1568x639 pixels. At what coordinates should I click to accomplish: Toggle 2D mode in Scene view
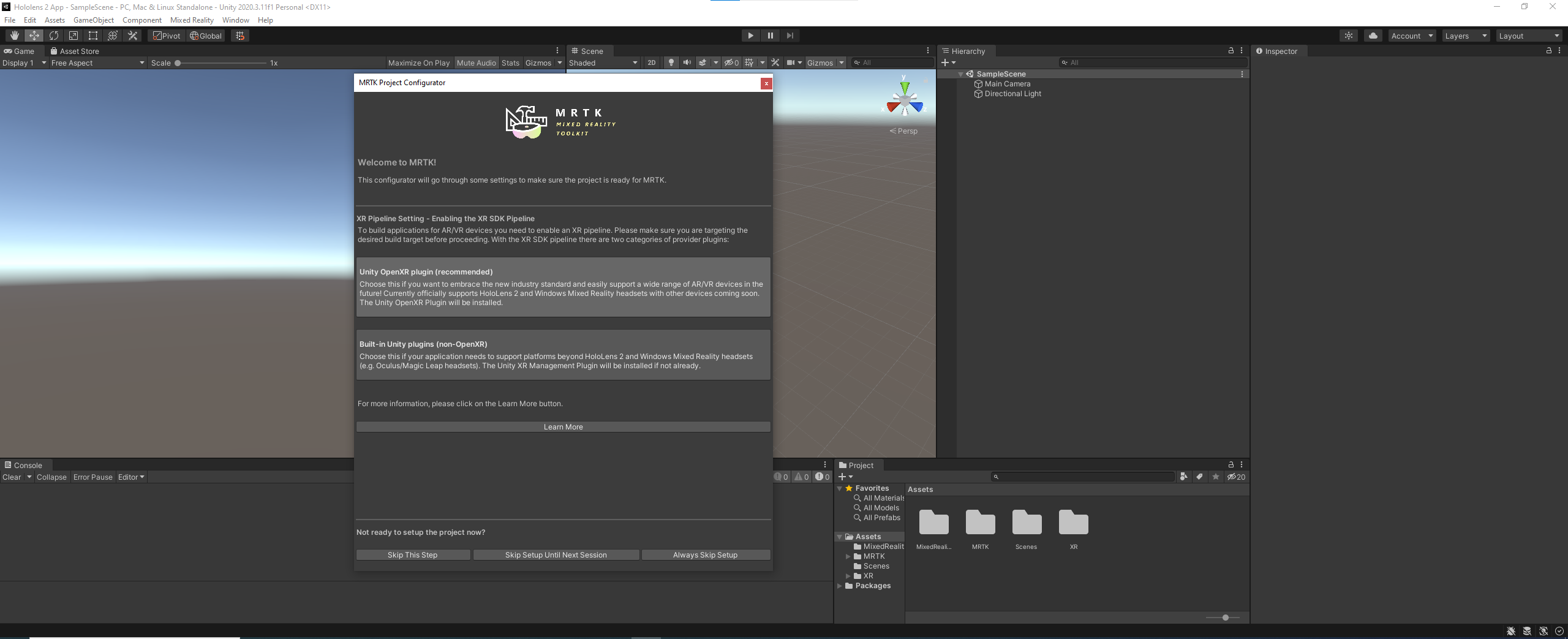(651, 62)
